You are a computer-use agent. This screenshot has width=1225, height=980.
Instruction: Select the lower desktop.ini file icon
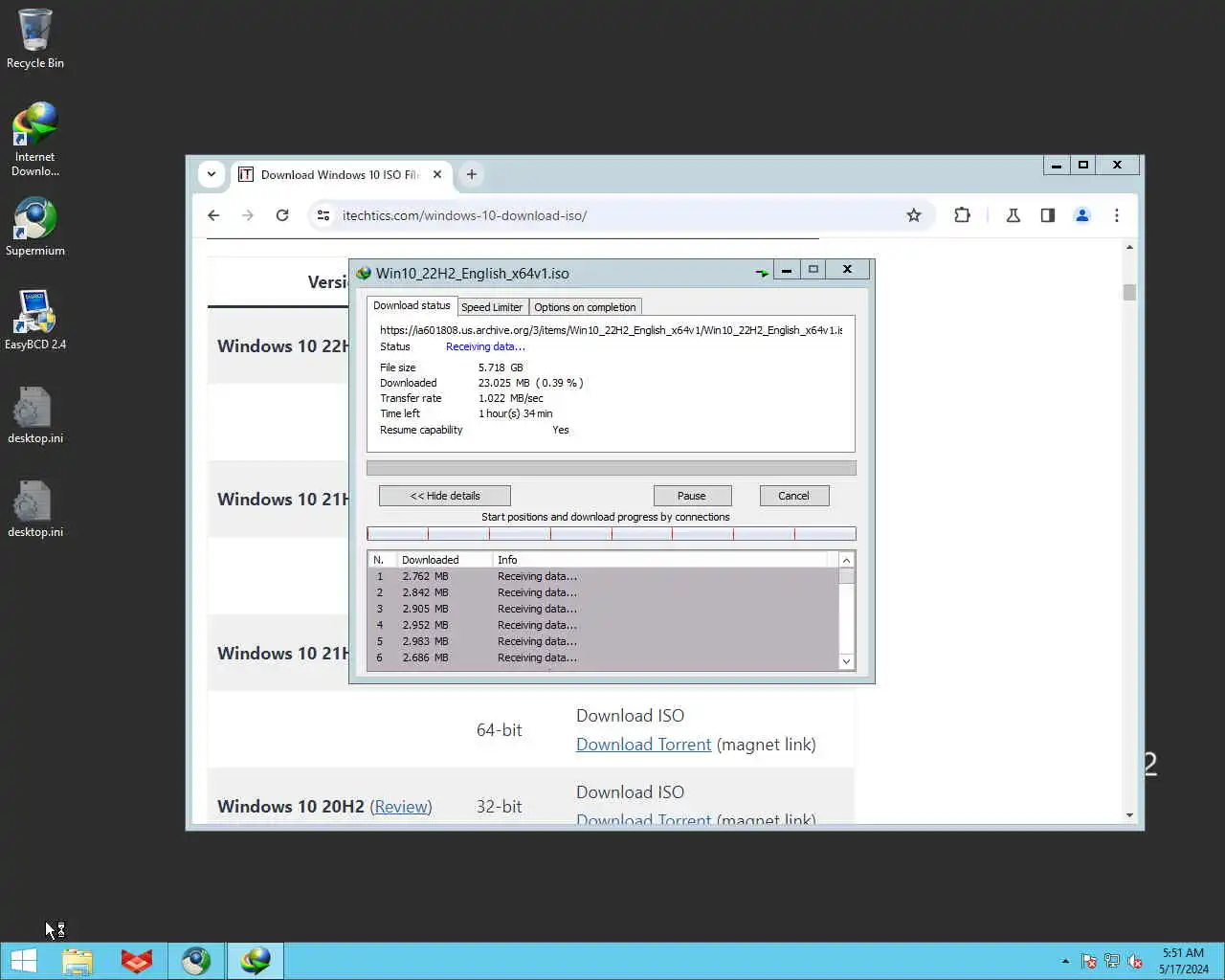tap(34, 508)
